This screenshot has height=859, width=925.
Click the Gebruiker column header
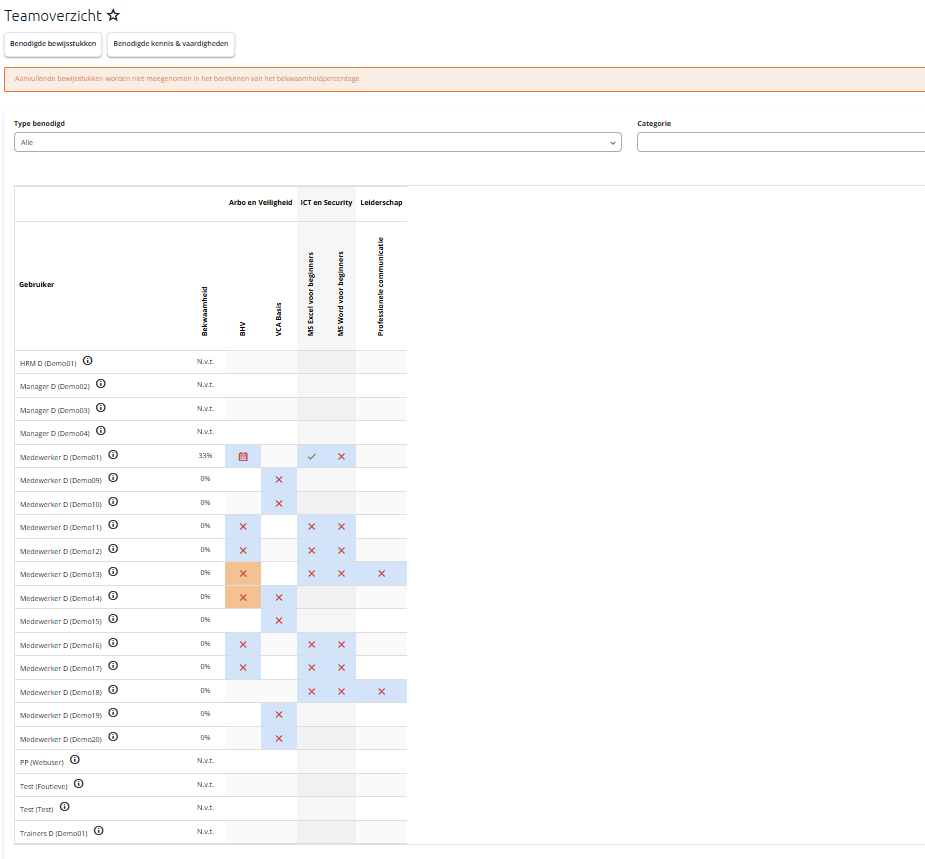pos(37,284)
